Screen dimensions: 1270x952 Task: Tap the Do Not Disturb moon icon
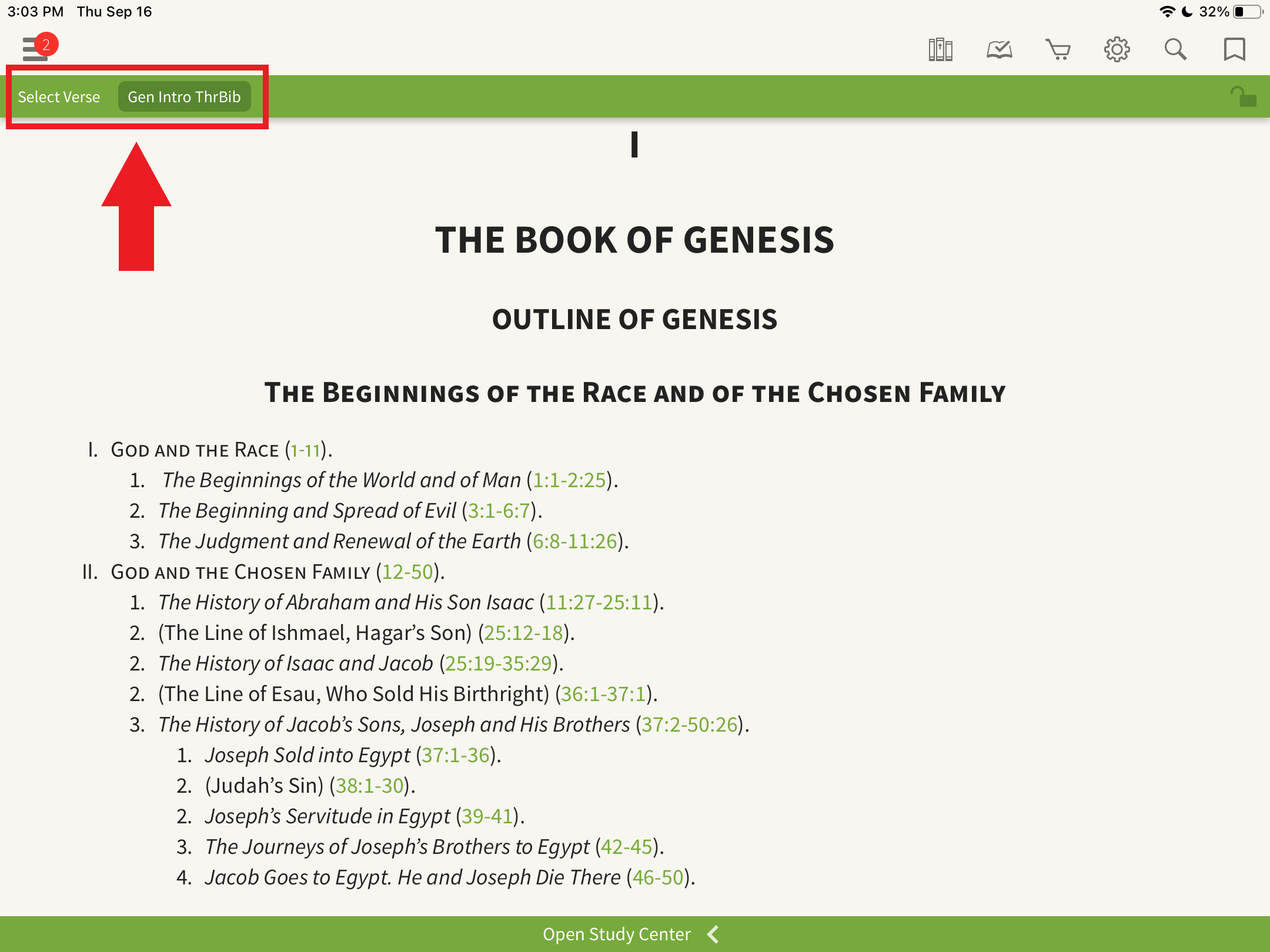[x=1187, y=12]
